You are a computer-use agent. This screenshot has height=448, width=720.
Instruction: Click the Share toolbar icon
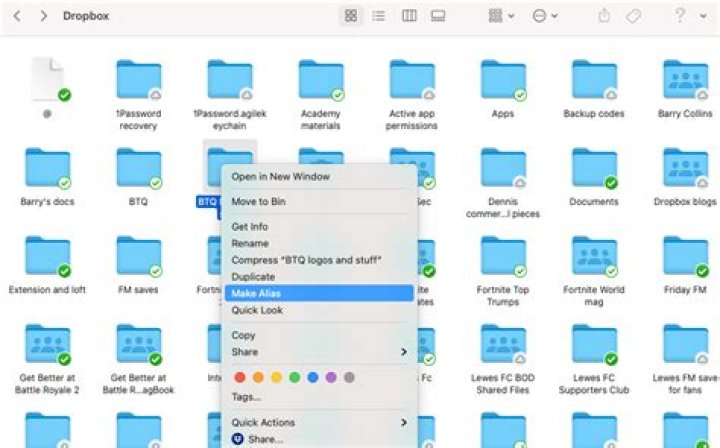(x=604, y=16)
